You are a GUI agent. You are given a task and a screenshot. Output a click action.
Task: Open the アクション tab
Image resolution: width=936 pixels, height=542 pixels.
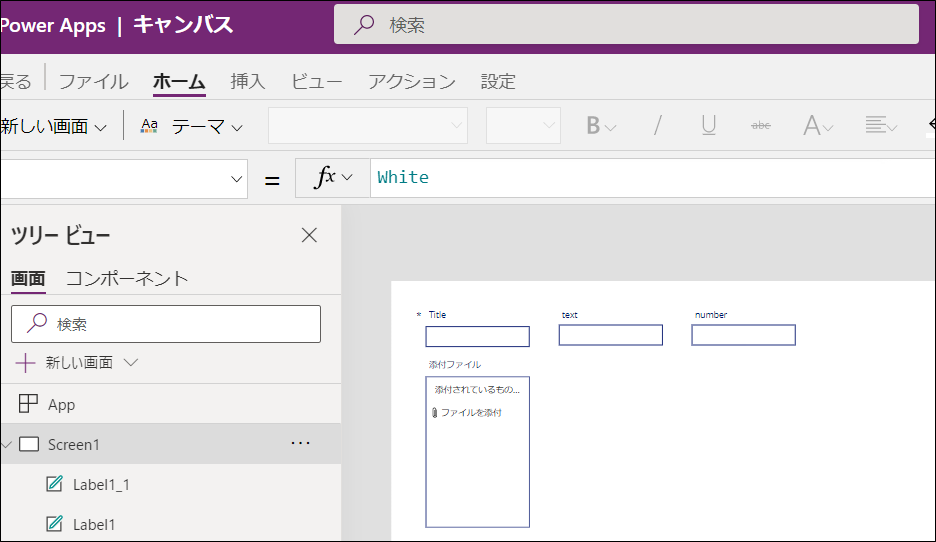[412, 81]
